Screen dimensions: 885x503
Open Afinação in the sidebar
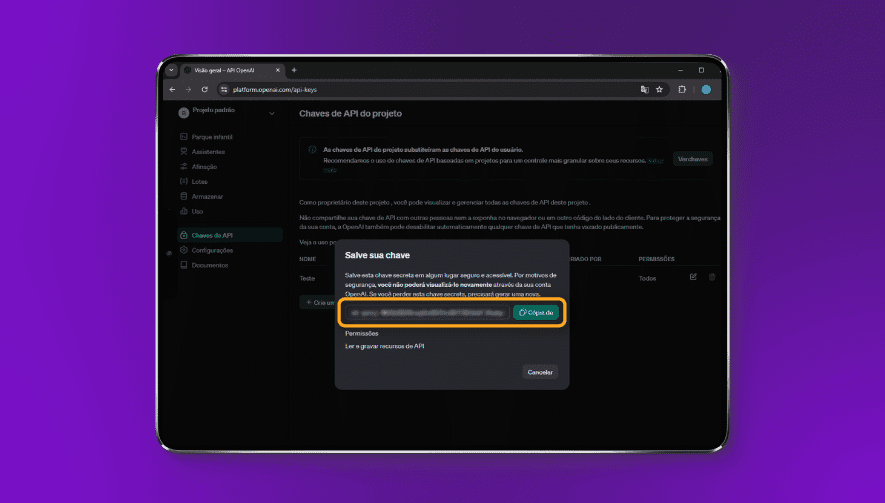(x=198, y=167)
